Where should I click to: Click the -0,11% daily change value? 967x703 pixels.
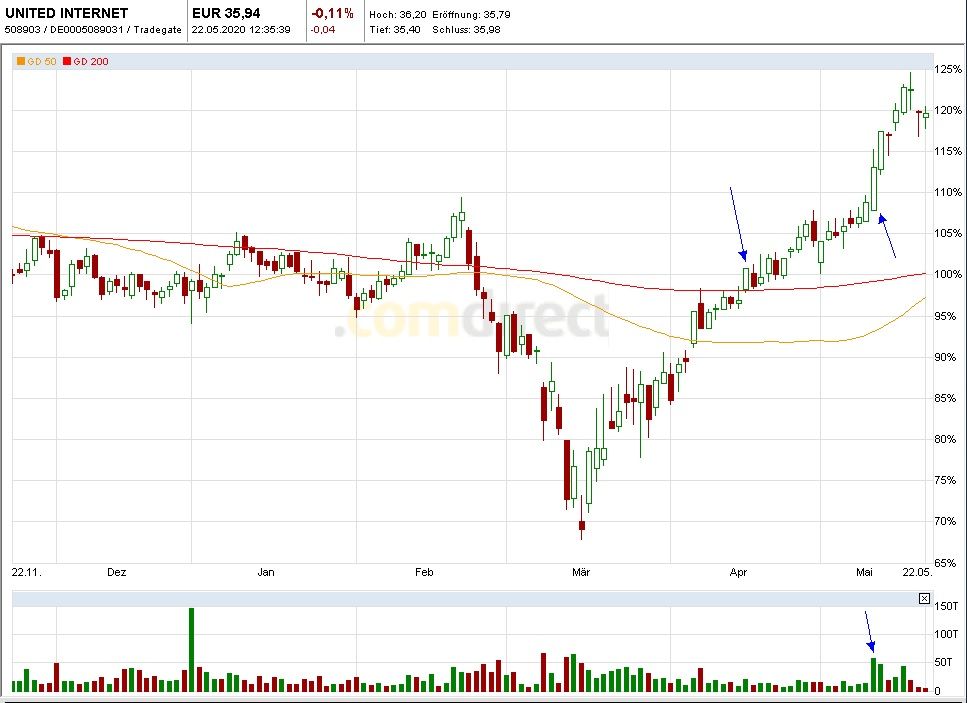click(x=332, y=14)
